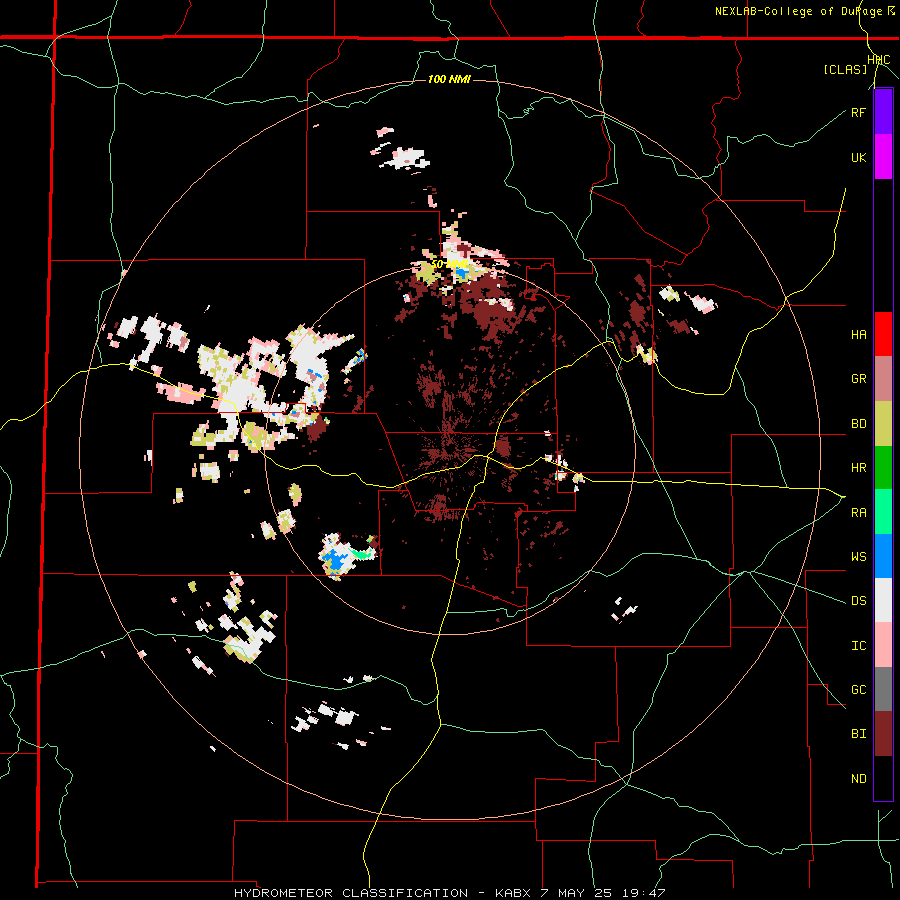
Task: Click the BI dark red swatch
Action: pyautogui.click(x=883, y=734)
